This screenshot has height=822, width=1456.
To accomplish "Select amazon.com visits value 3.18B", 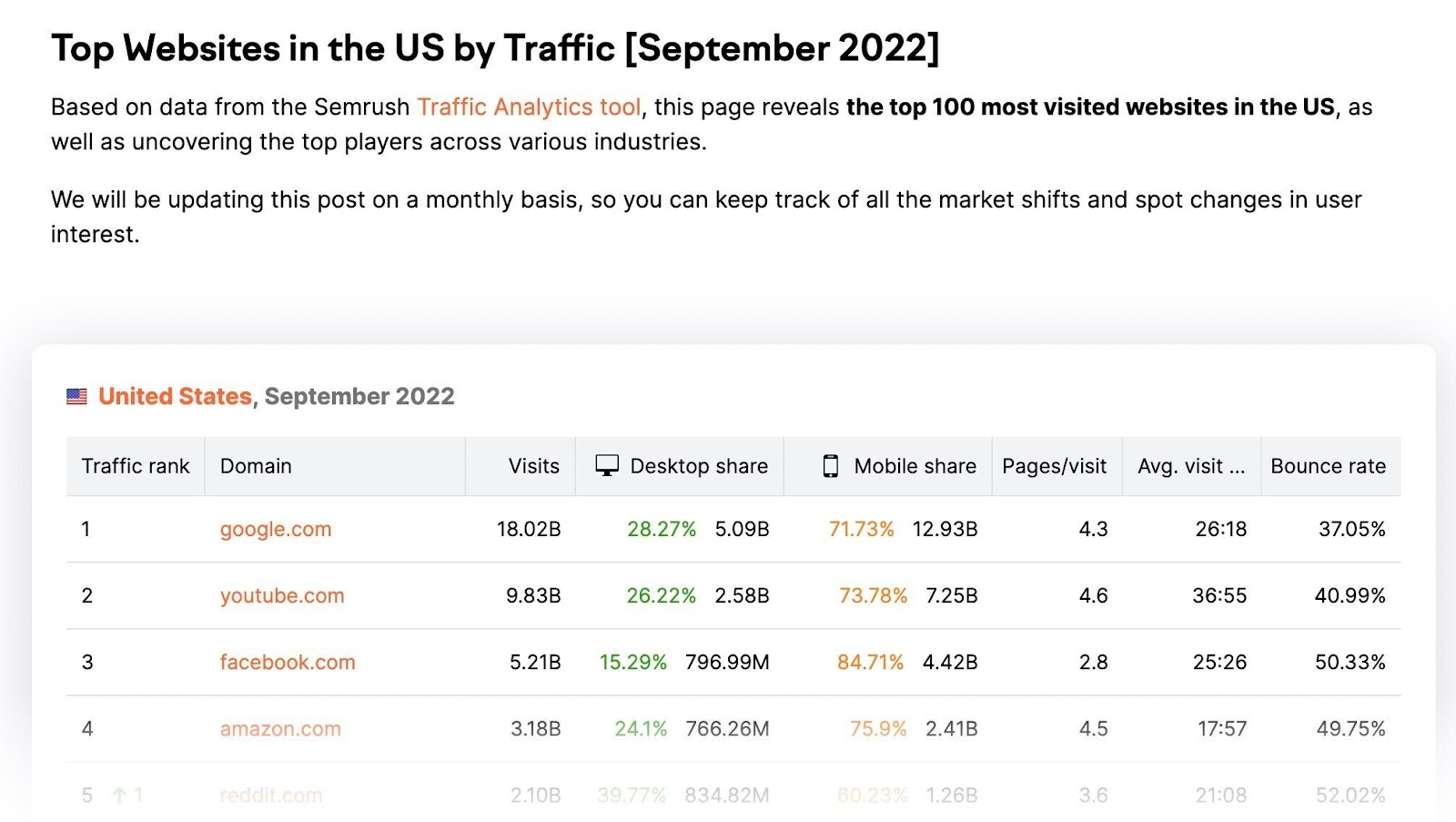I will (535, 728).
